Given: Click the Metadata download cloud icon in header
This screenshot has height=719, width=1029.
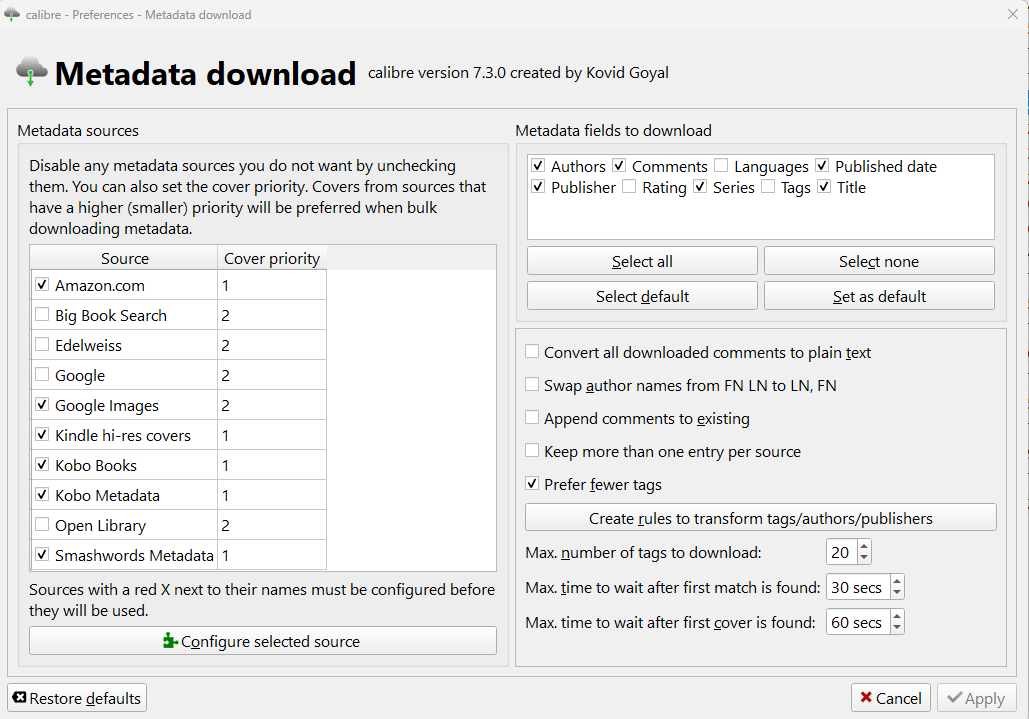Looking at the screenshot, I should point(32,72).
